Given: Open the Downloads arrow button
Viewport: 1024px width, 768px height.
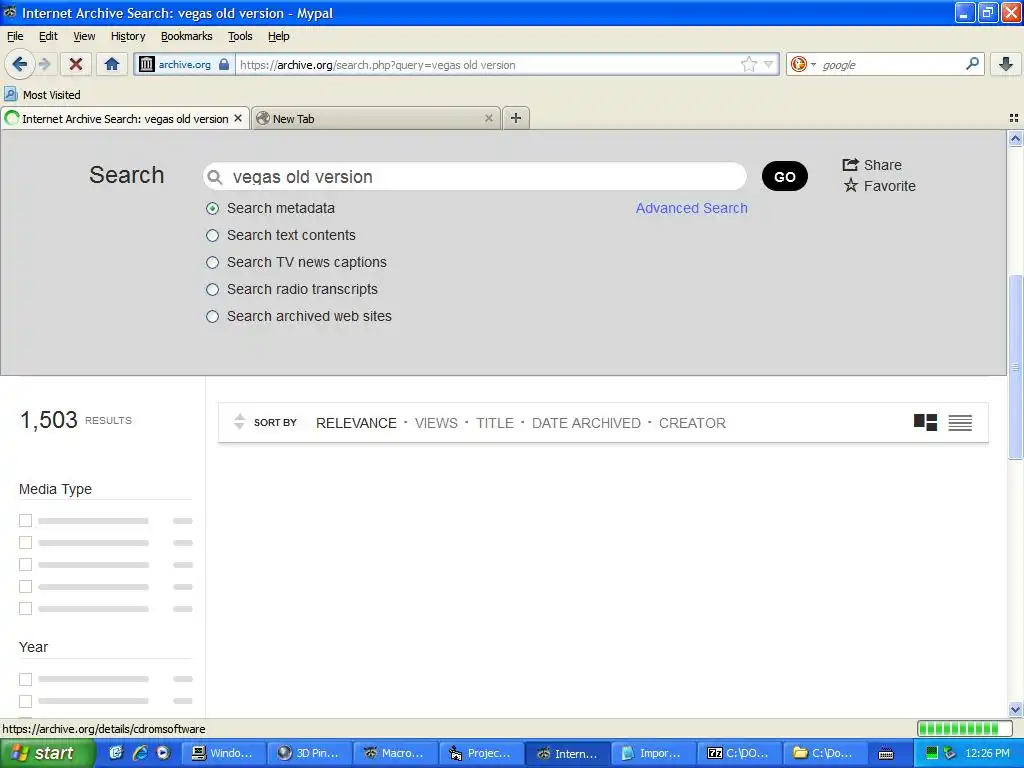Looking at the screenshot, I should point(1006,64).
